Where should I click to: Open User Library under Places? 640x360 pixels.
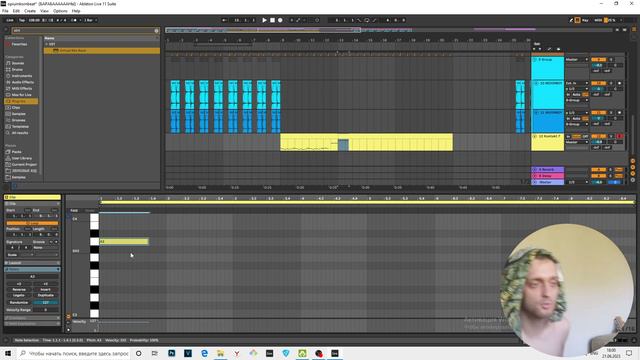(x=21, y=158)
